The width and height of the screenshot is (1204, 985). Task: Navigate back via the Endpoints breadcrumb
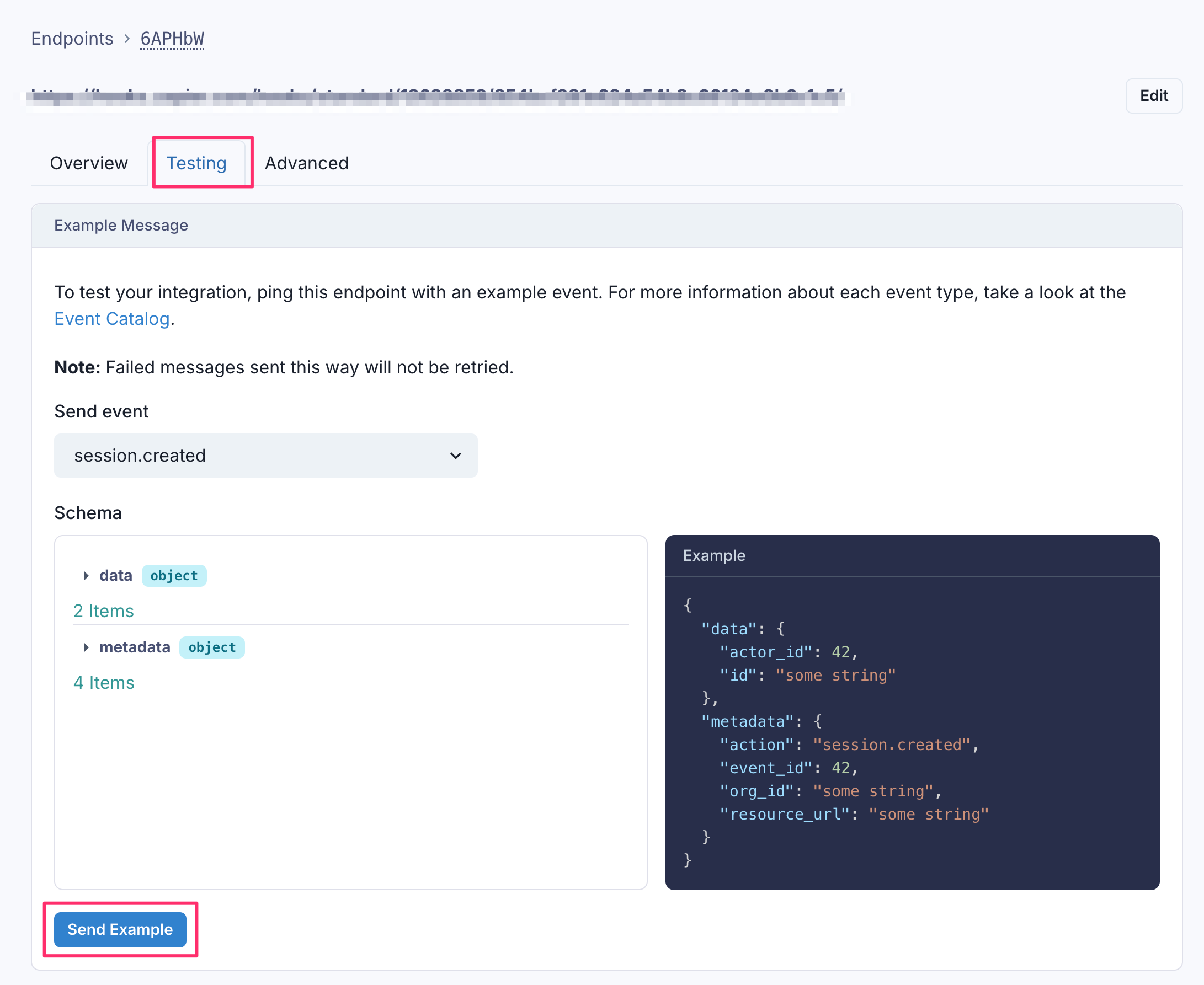click(72, 39)
